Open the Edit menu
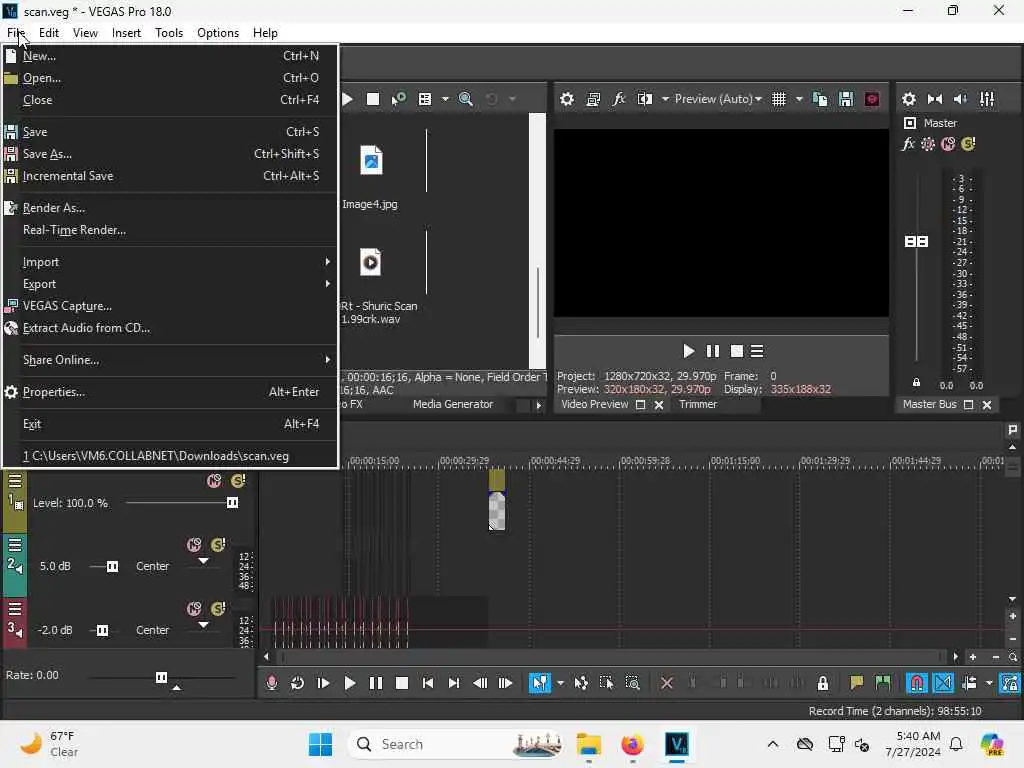The height and width of the screenshot is (768, 1024). [49, 33]
